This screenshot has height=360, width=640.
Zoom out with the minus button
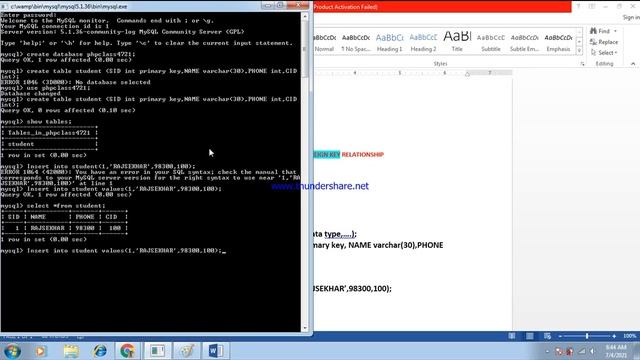coord(560,336)
